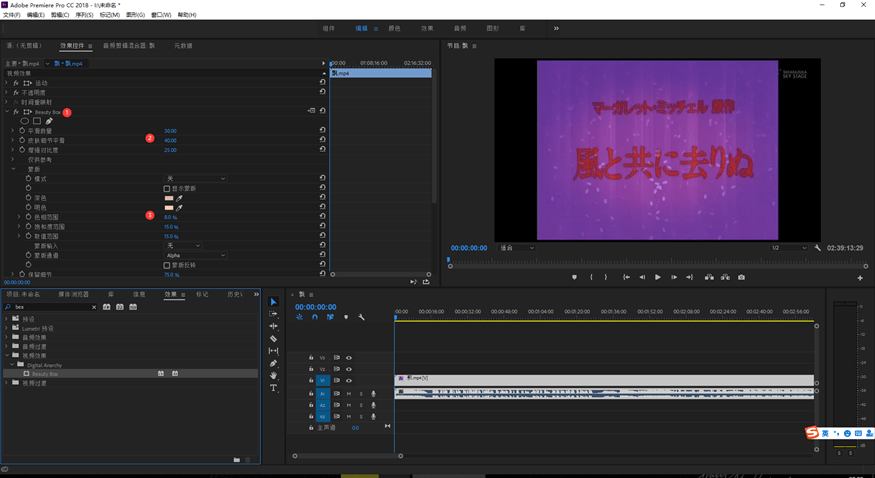Image resolution: width=875 pixels, height=478 pixels.
Task: Select the Razor tool in the tools panel
Action: tap(273, 339)
